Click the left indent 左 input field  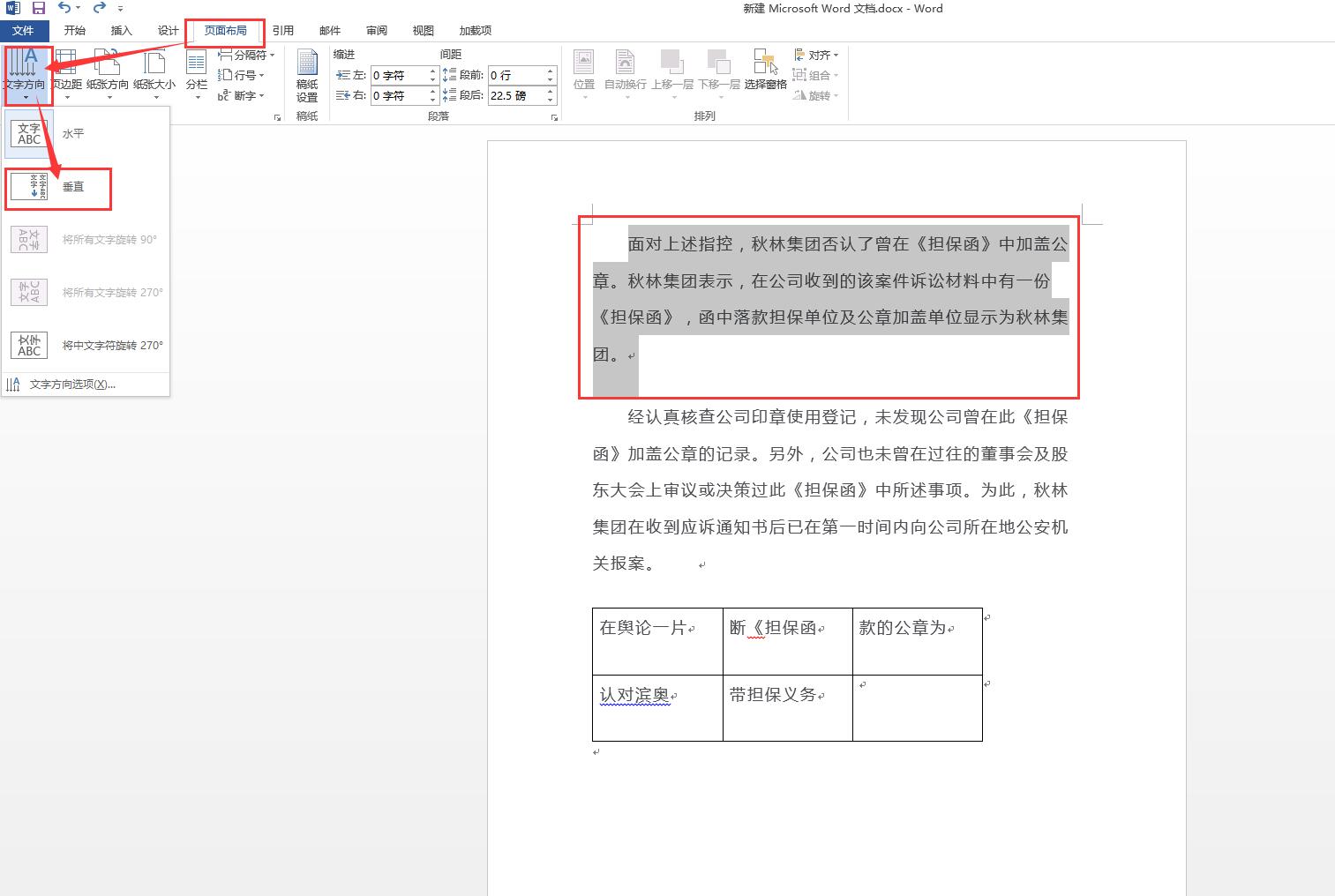click(399, 75)
